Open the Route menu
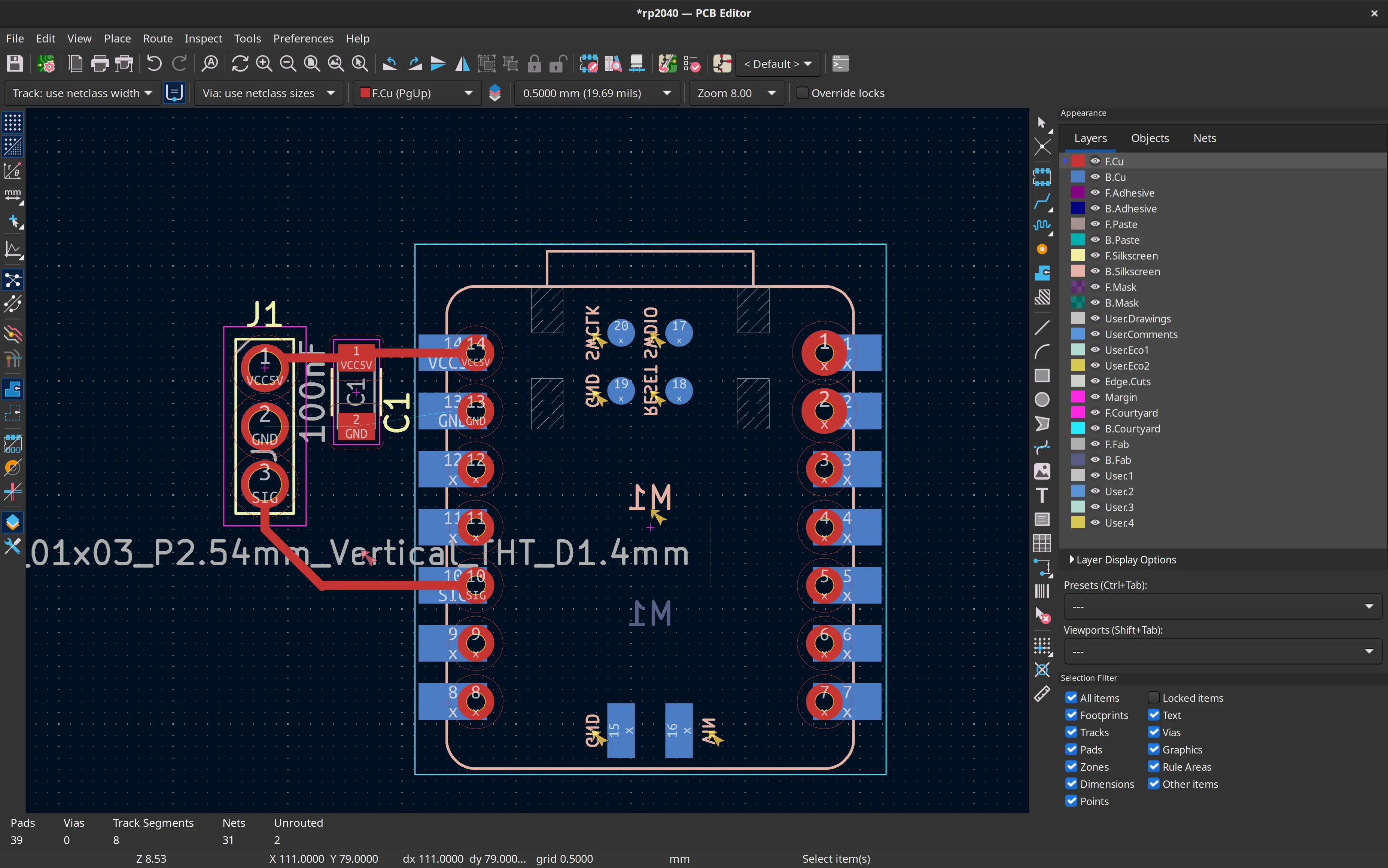The image size is (1388, 868). 157,39
